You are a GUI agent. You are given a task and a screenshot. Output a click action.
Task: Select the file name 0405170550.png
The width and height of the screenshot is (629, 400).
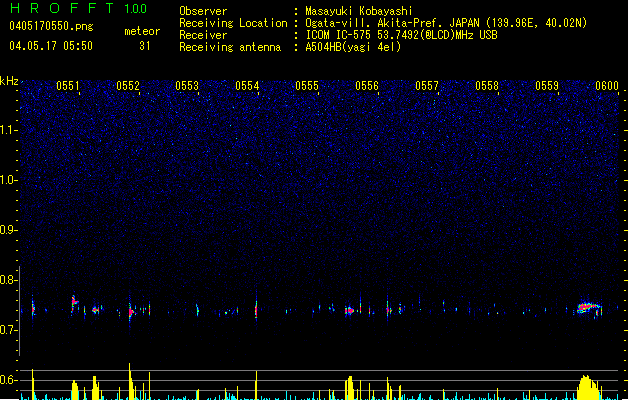coord(51,26)
